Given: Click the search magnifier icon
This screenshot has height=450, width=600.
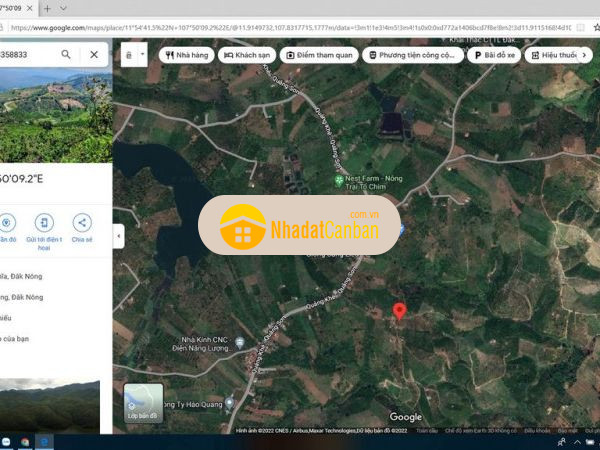Looking at the screenshot, I should (66, 54).
